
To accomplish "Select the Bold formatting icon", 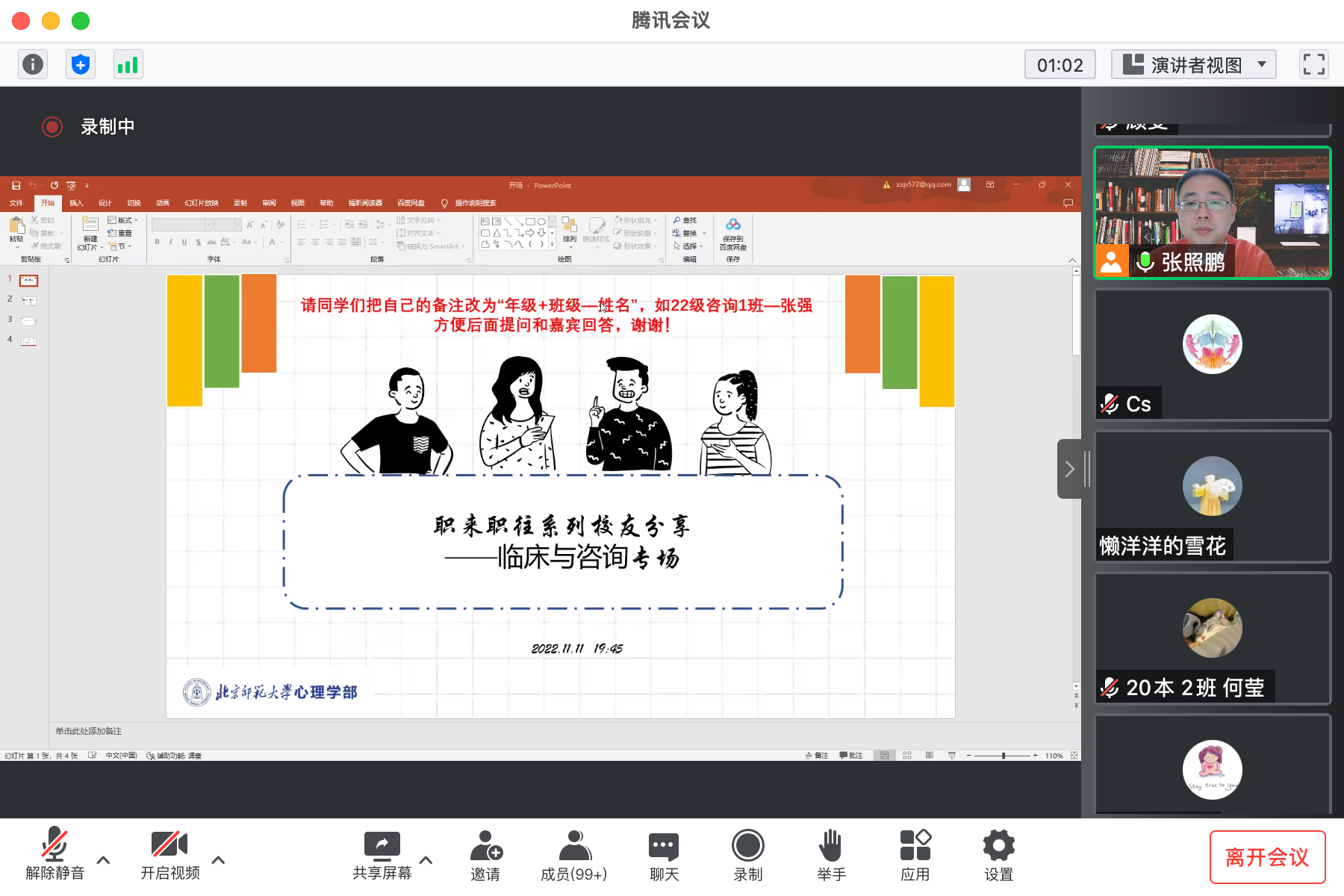I will click(x=158, y=243).
